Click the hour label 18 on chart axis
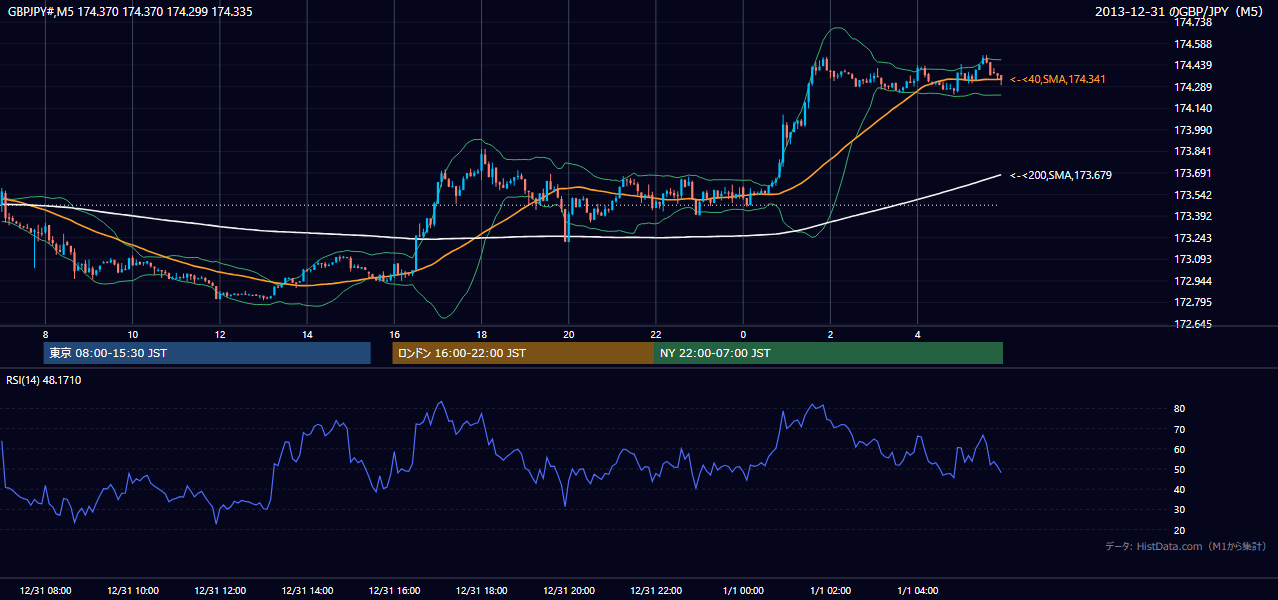Viewport: 1278px width, 600px height. (x=482, y=334)
